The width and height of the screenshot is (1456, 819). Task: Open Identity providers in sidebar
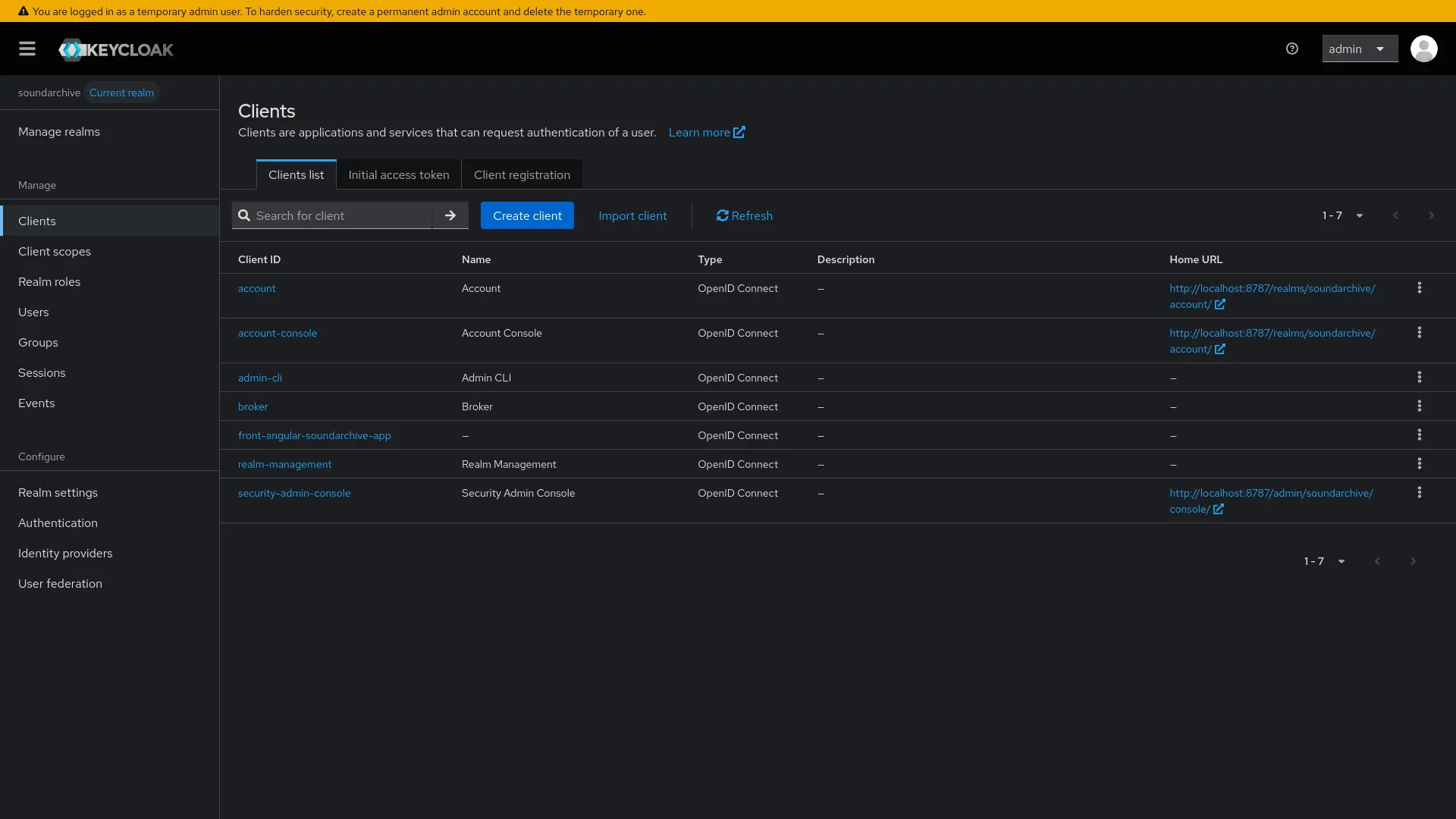tap(110, 553)
